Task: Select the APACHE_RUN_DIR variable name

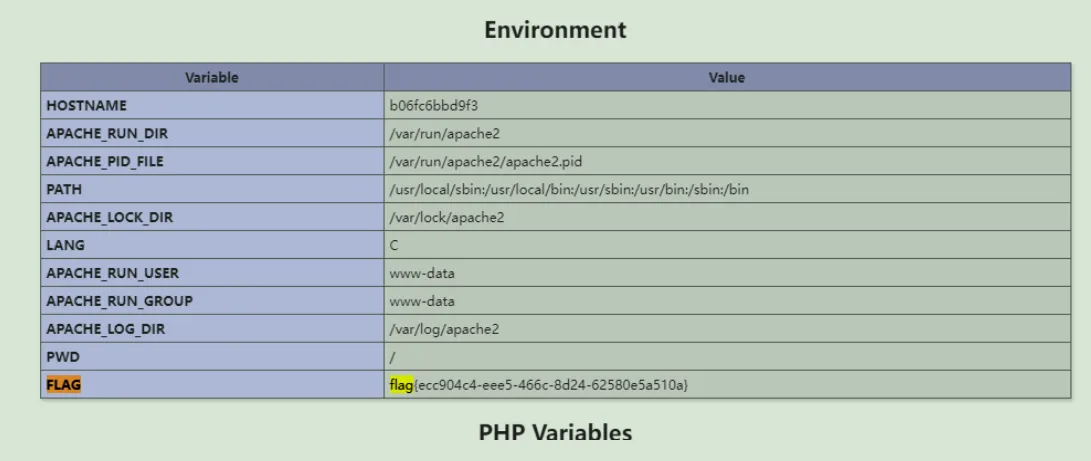Action: pos(104,133)
